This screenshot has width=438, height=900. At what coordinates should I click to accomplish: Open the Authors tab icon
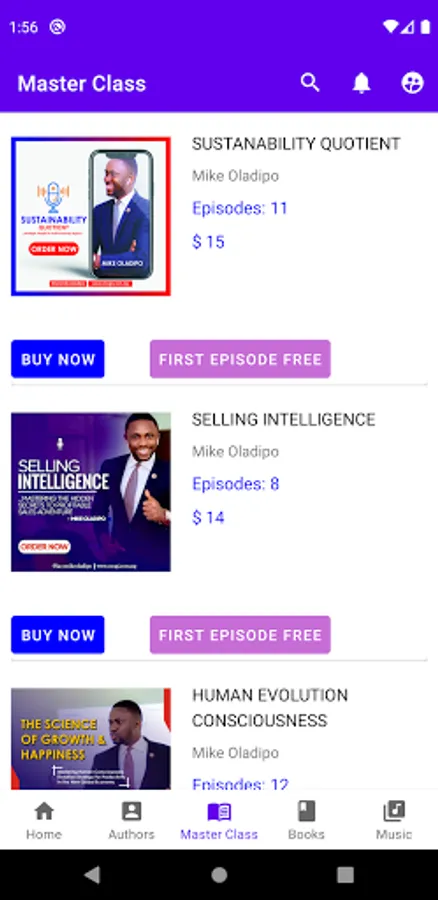pyautogui.click(x=131, y=811)
